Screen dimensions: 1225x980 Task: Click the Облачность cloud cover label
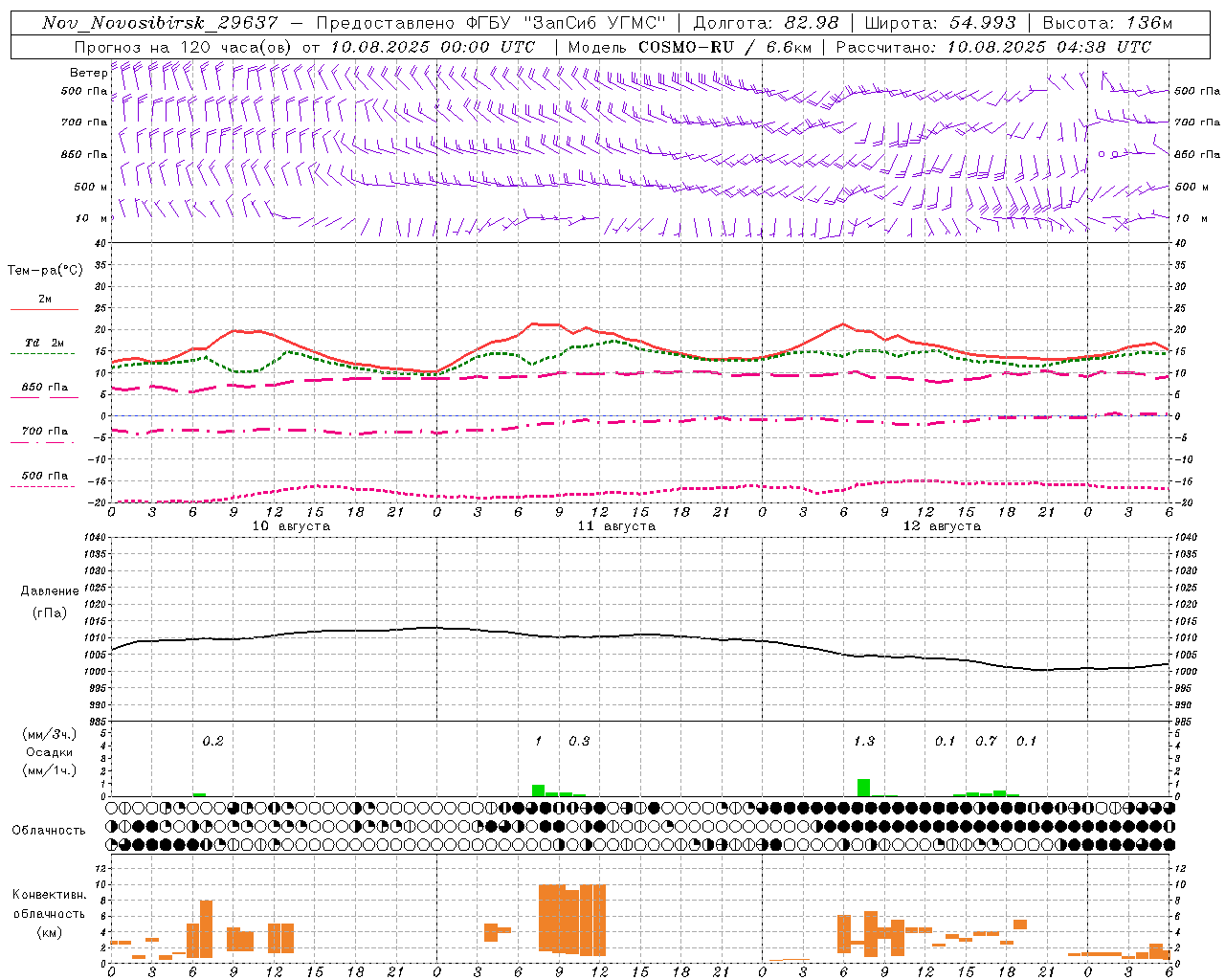click(49, 831)
